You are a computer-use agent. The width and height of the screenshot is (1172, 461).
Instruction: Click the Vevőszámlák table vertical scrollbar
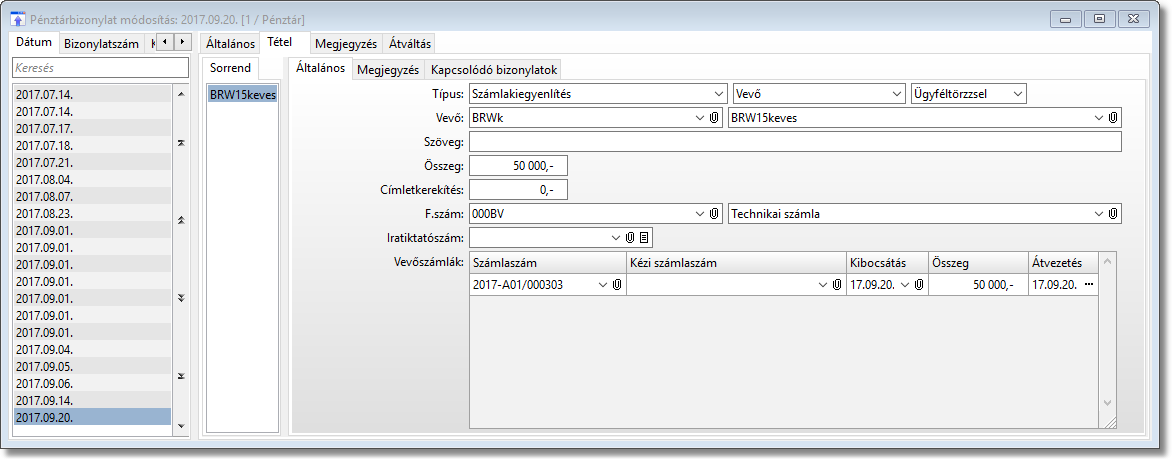pyautogui.click(x=1108, y=333)
